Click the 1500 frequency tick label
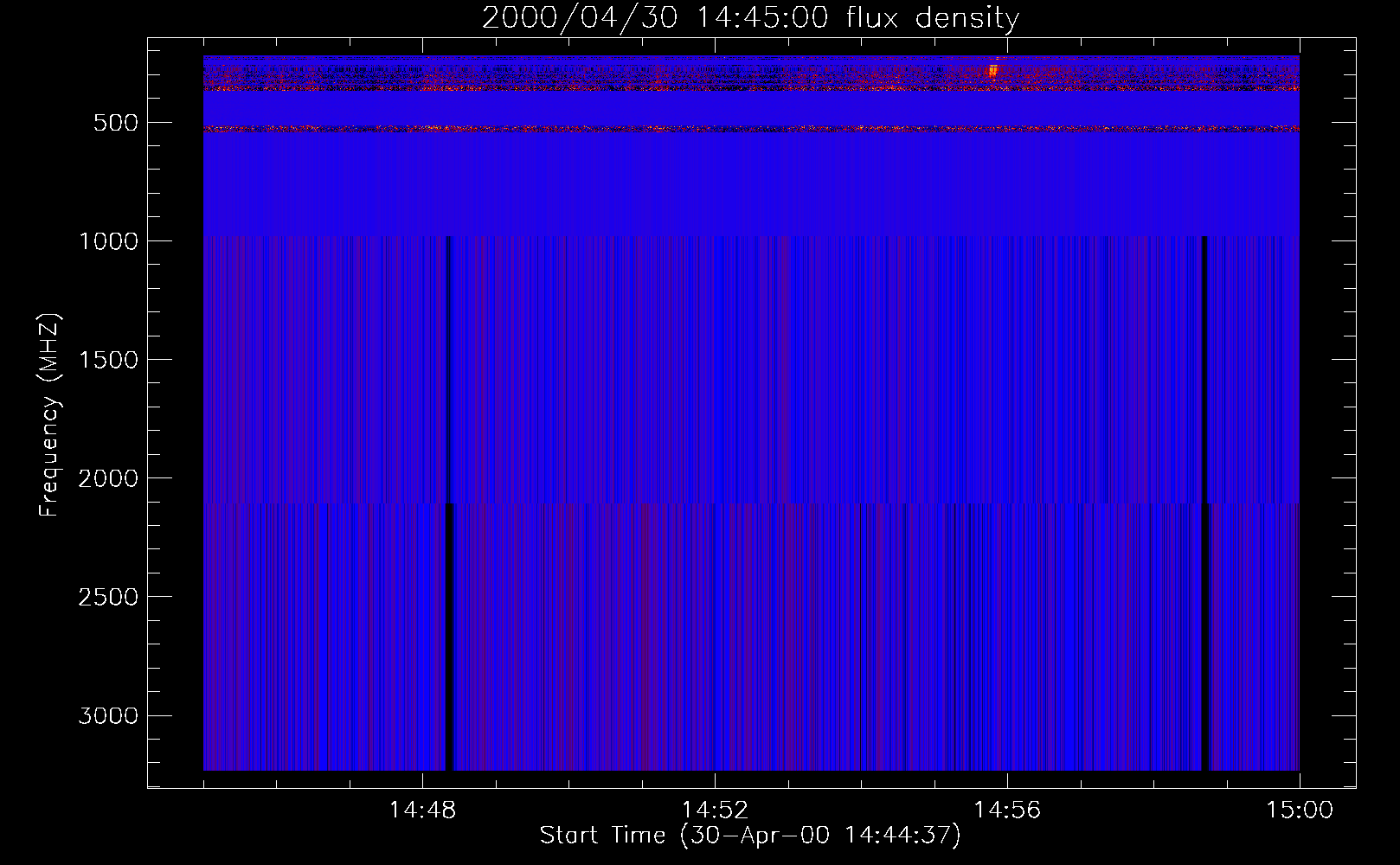The width and height of the screenshot is (1400, 865). coord(108,360)
